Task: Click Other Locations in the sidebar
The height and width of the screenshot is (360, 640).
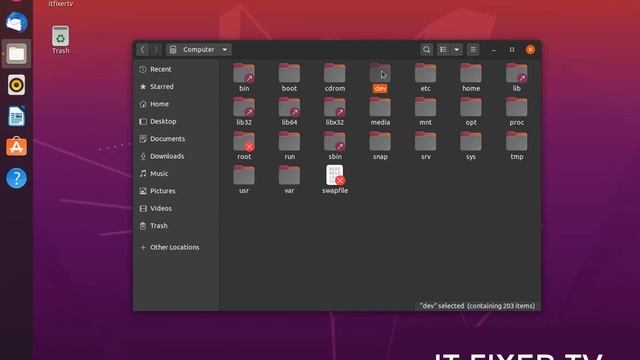Action: [176, 247]
